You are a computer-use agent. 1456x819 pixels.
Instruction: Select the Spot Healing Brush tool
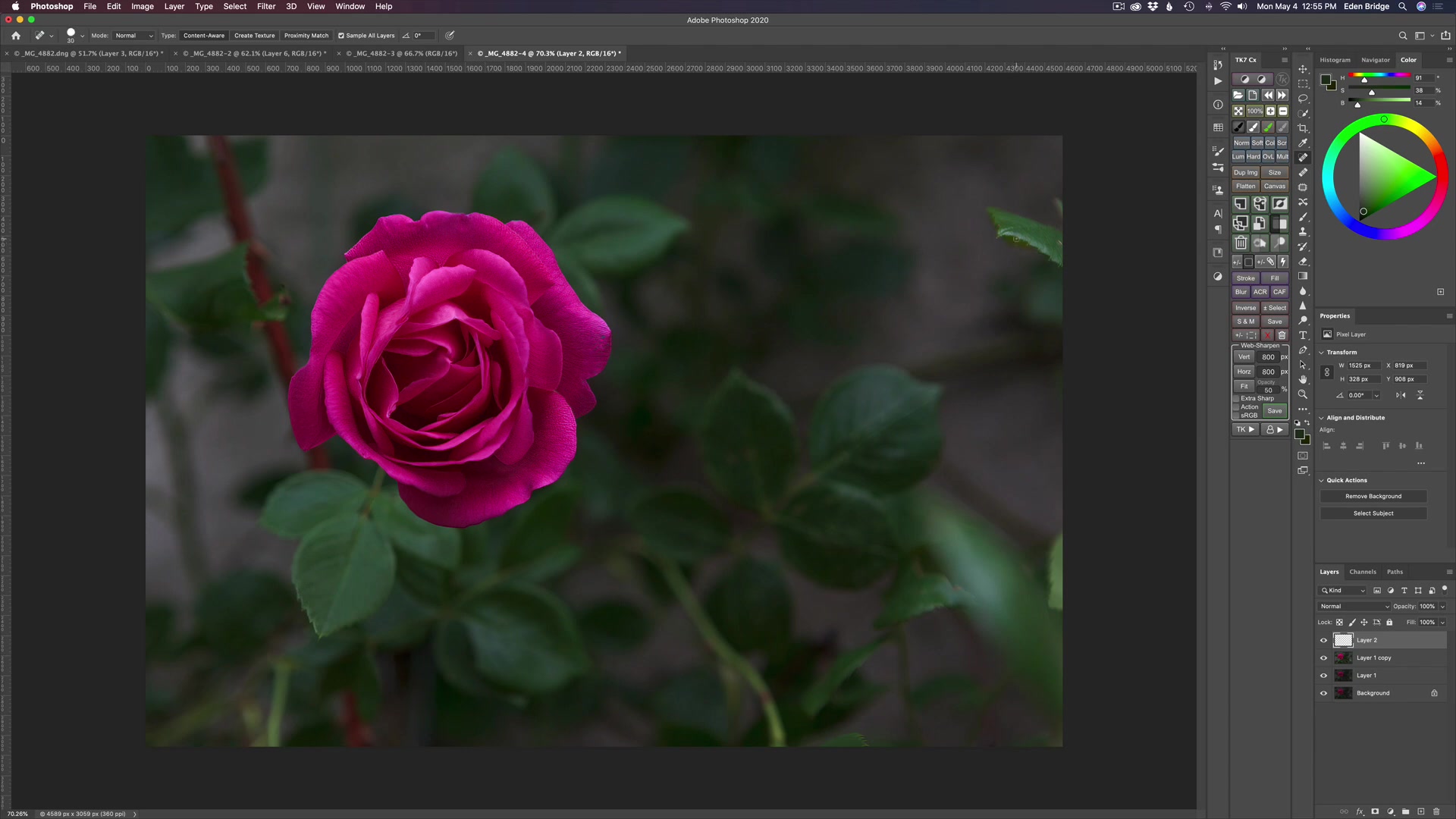[1303, 158]
